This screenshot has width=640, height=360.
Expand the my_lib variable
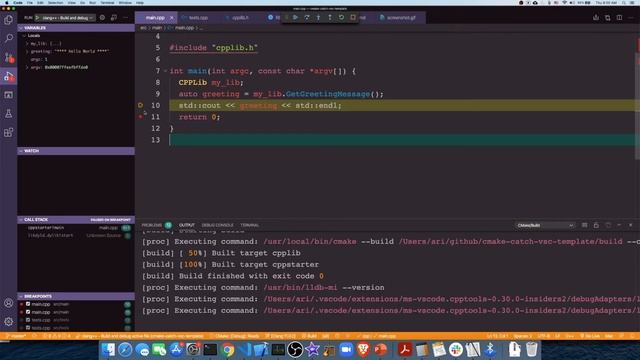click(x=27, y=43)
